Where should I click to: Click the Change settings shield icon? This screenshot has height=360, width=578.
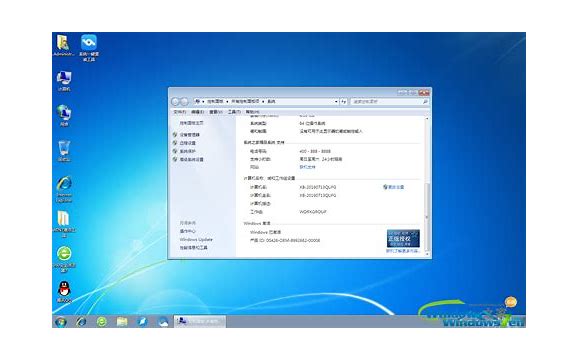(x=385, y=187)
